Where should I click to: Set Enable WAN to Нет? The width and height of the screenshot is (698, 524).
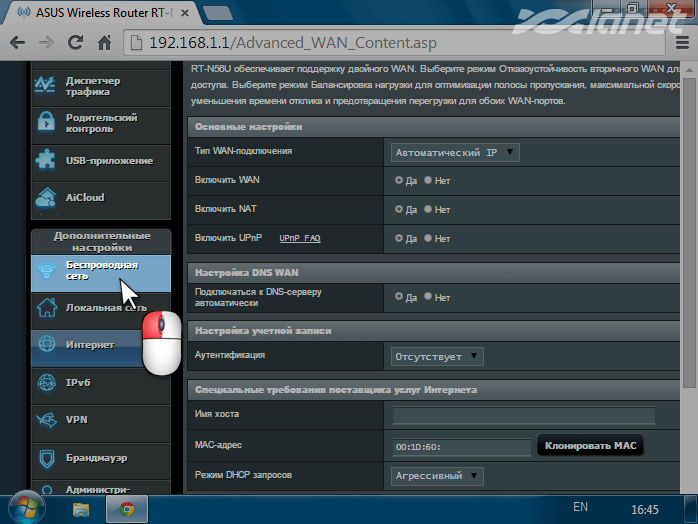click(x=428, y=181)
